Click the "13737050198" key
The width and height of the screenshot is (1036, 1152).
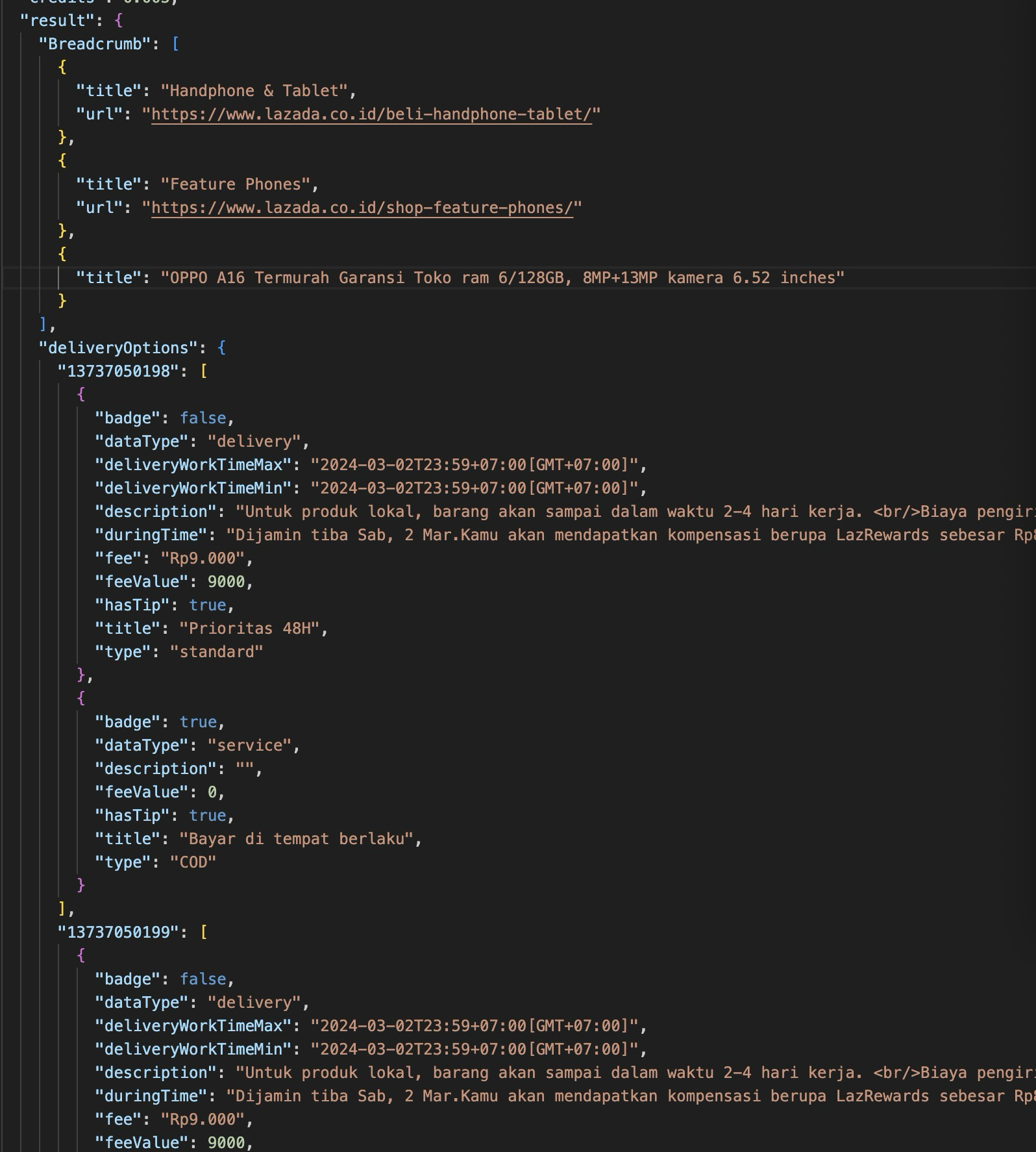point(118,371)
